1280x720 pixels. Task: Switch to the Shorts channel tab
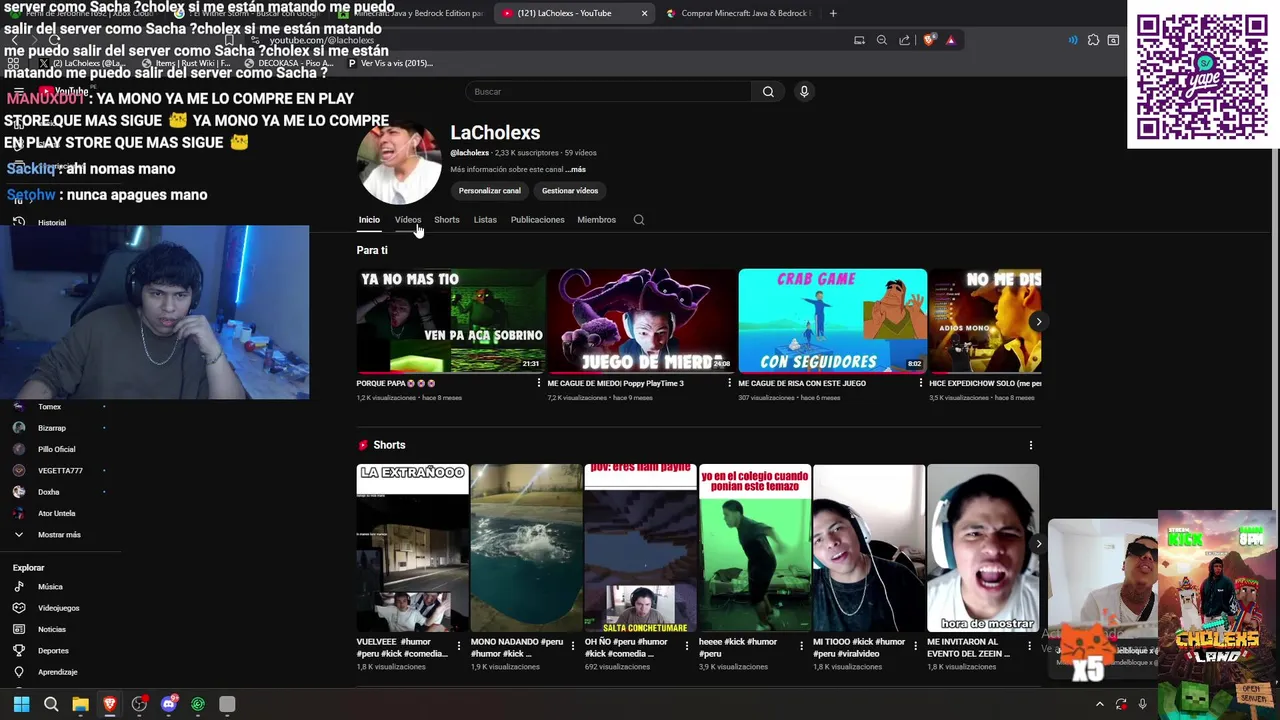pos(447,220)
